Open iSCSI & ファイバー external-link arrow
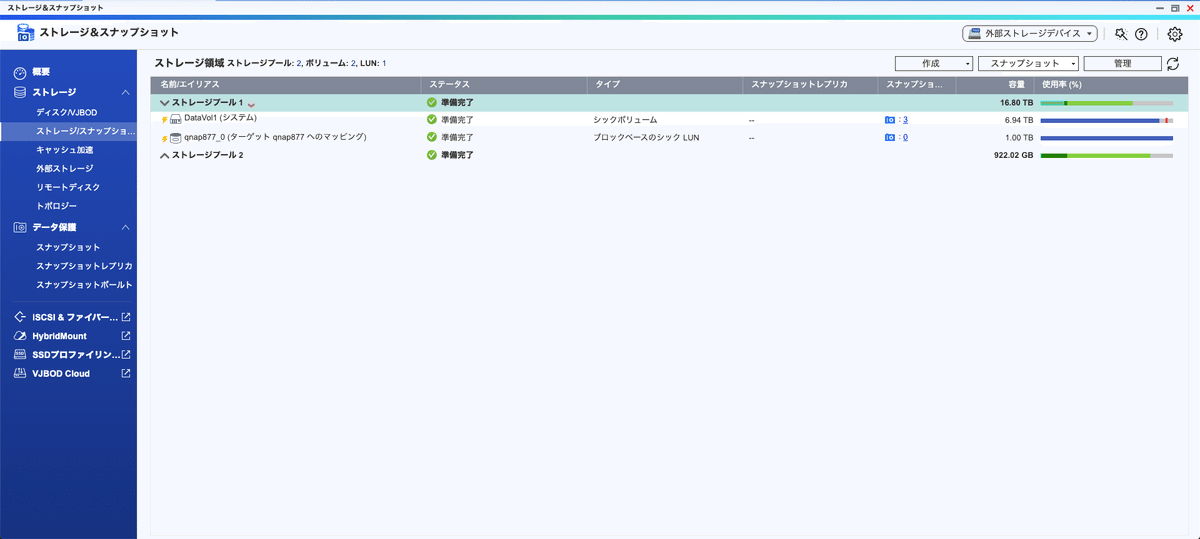Screen dimensions: 1200x539 [x=126, y=317]
